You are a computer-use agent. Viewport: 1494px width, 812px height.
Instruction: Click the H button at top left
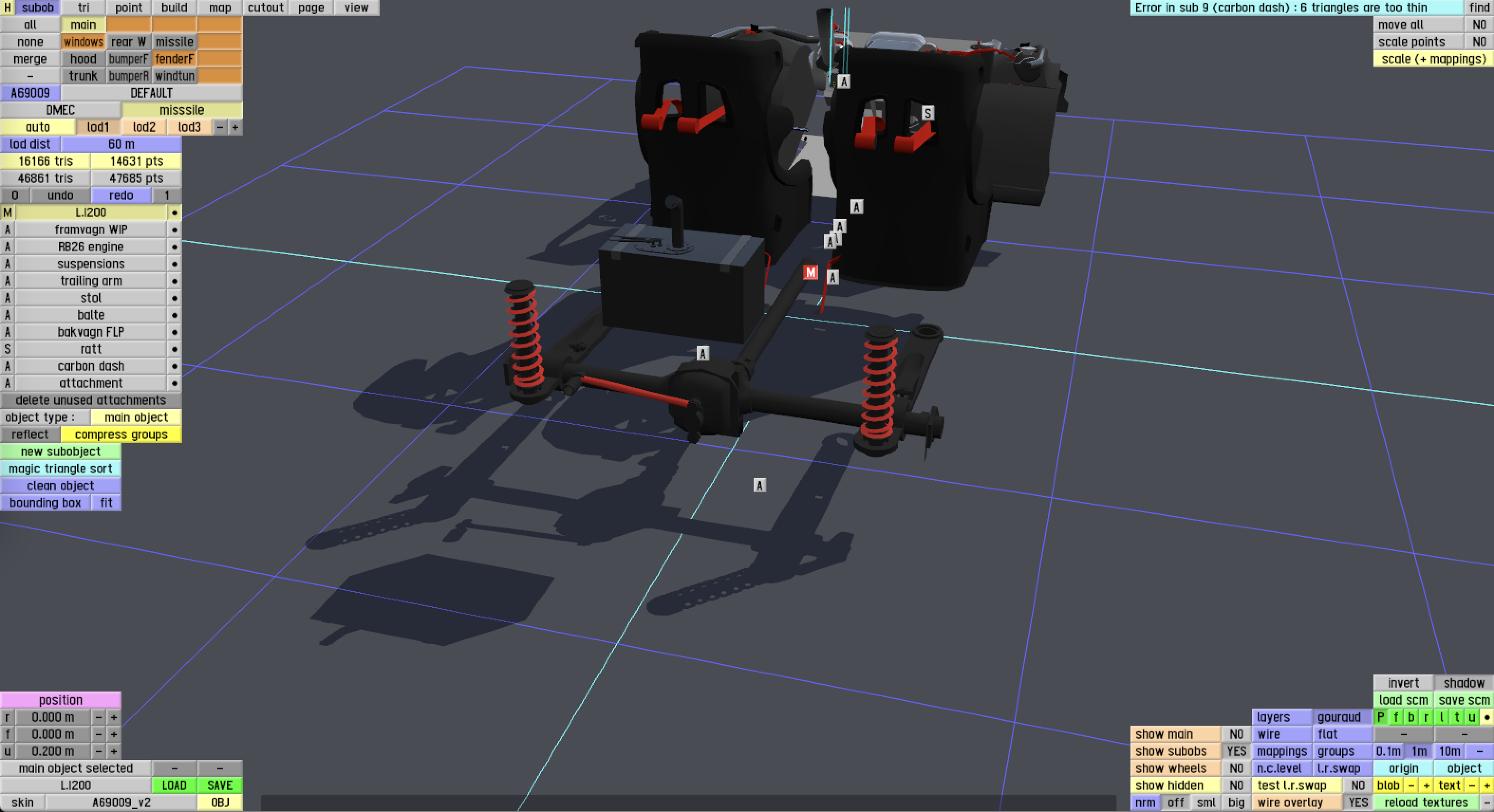[x=8, y=8]
